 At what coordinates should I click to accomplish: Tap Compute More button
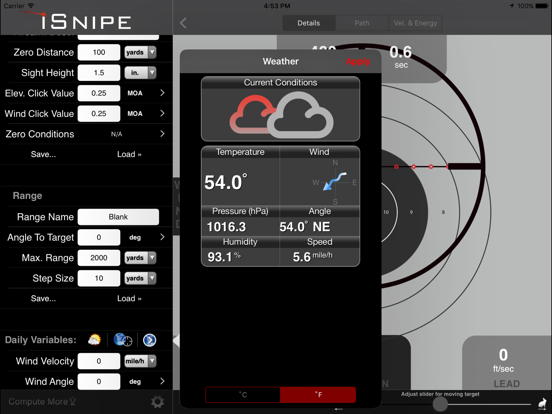tap(42, 402)
